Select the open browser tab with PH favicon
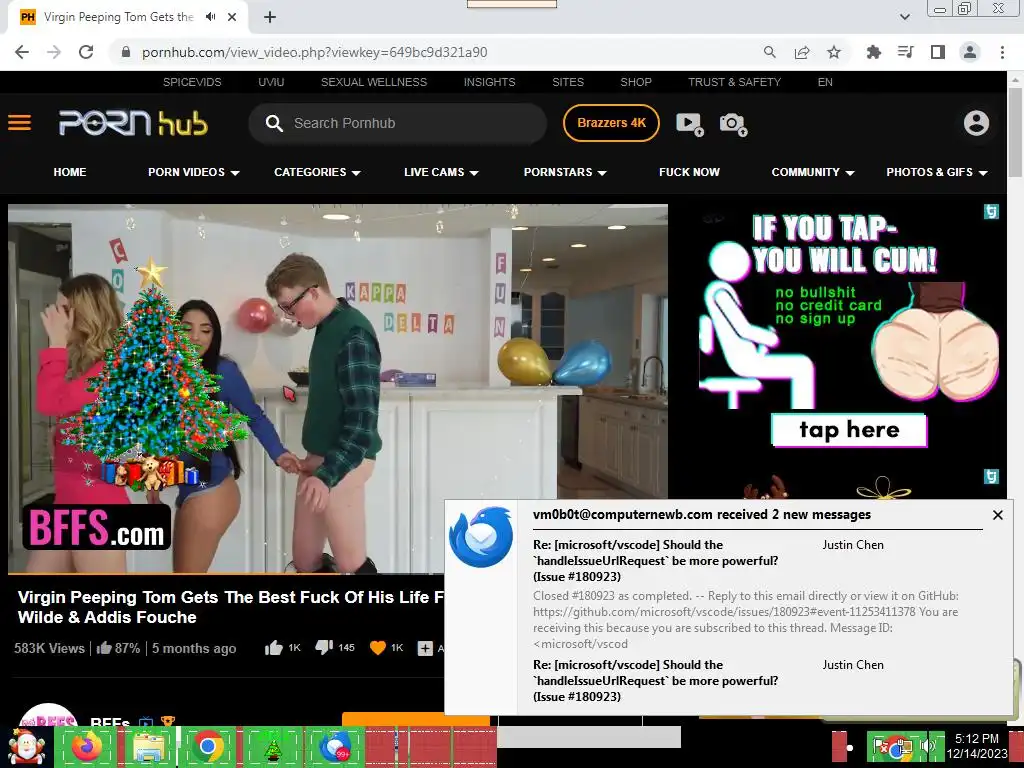 click(127, 17)
